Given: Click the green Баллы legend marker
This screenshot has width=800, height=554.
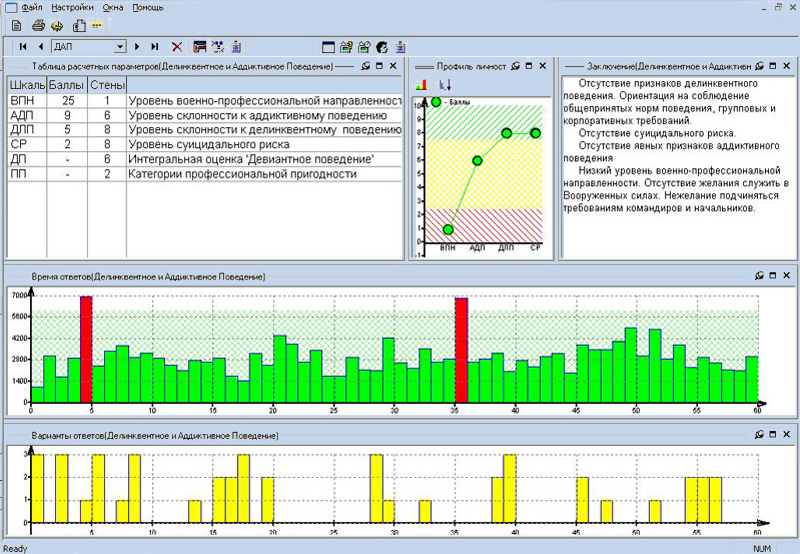Looking at the screenshot, I should coord(435,102).
